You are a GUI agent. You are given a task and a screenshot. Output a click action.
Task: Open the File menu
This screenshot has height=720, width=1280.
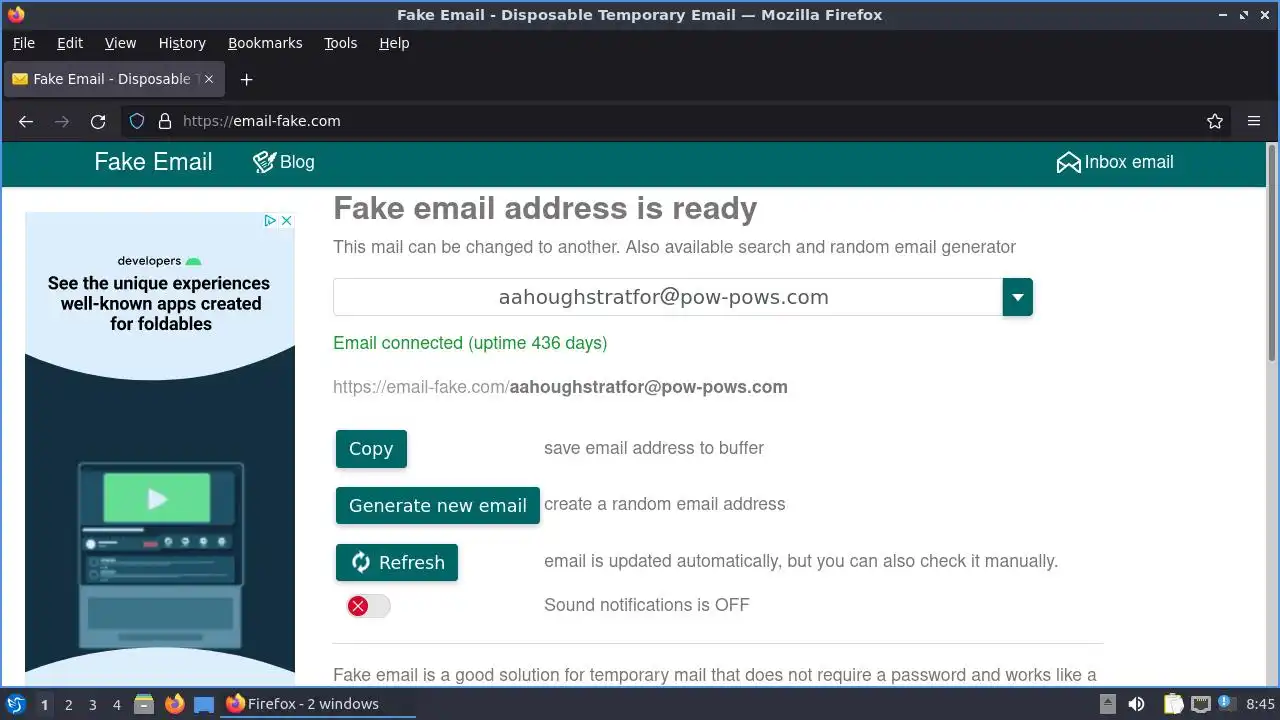[x=23, y=43]
